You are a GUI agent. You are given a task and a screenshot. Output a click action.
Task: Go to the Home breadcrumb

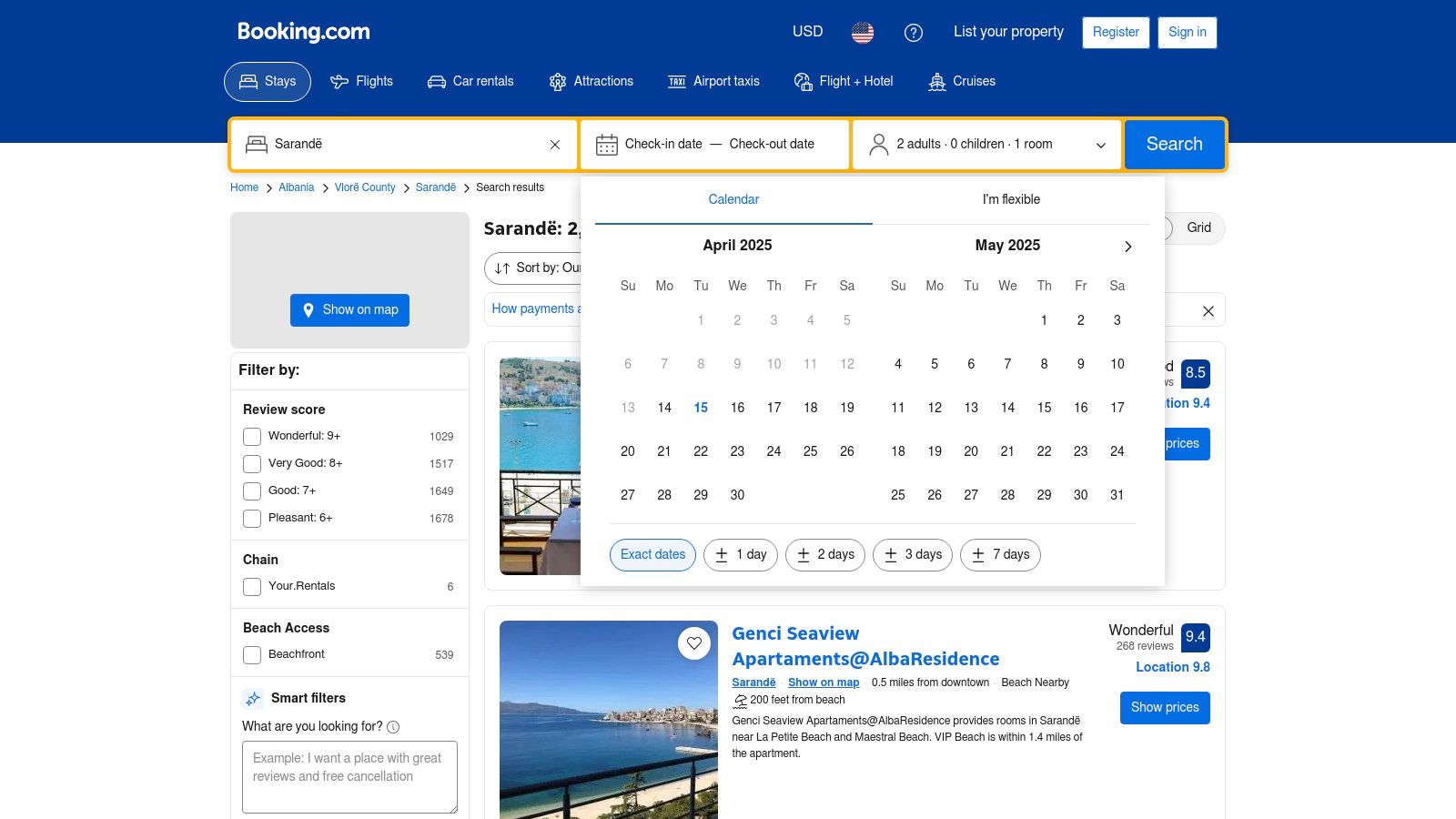coord(244,187)
